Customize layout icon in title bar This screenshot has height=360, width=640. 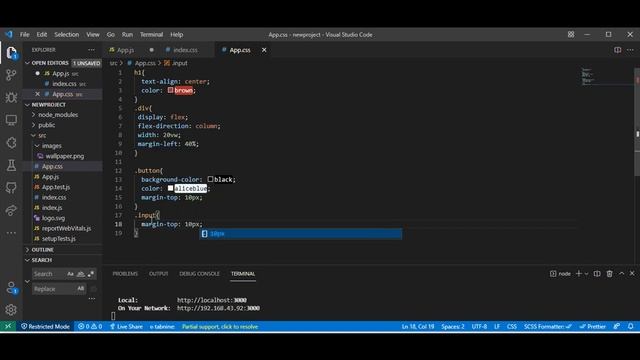click(x=571, y=35)
